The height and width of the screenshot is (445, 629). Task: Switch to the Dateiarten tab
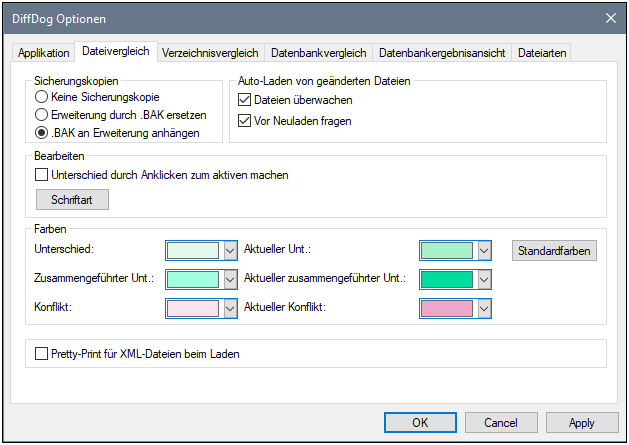pyautogui.click(x=542, y=53)
